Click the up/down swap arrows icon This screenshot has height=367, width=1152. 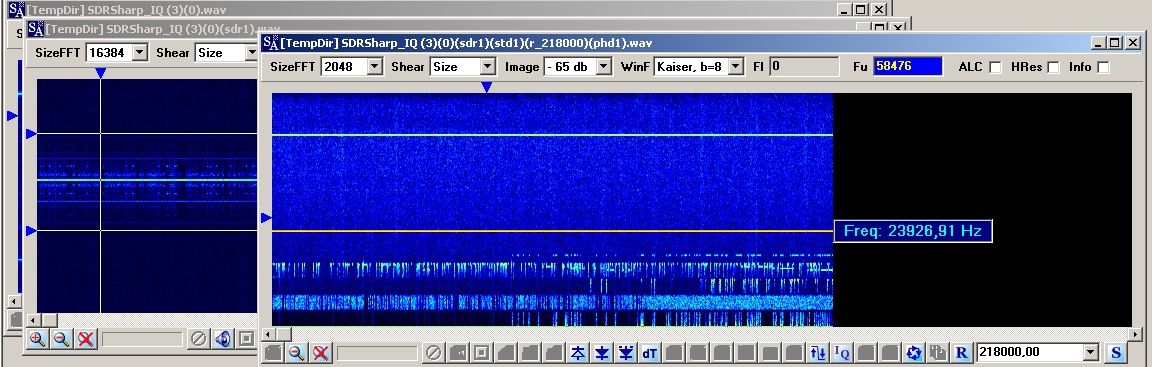point(818,352)
